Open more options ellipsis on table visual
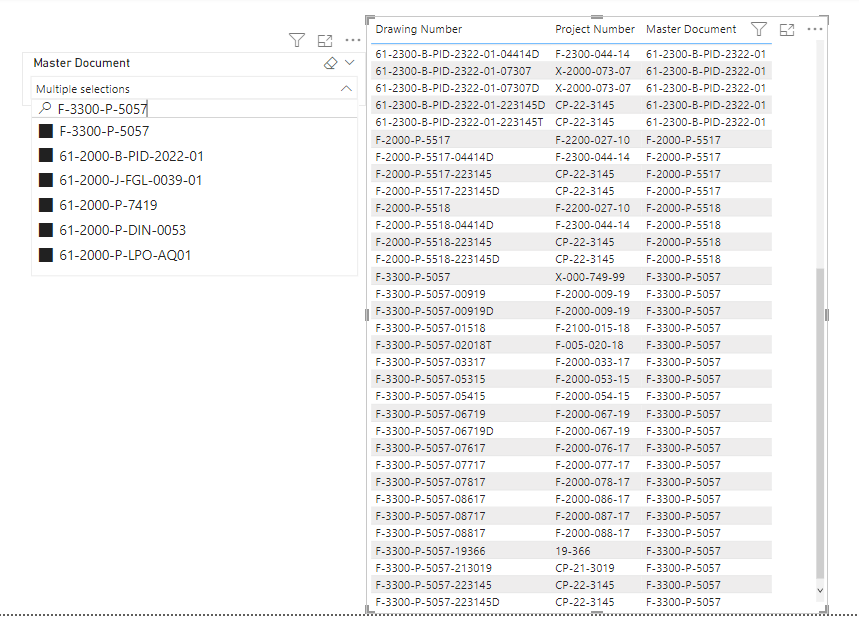 pos(815,29)
